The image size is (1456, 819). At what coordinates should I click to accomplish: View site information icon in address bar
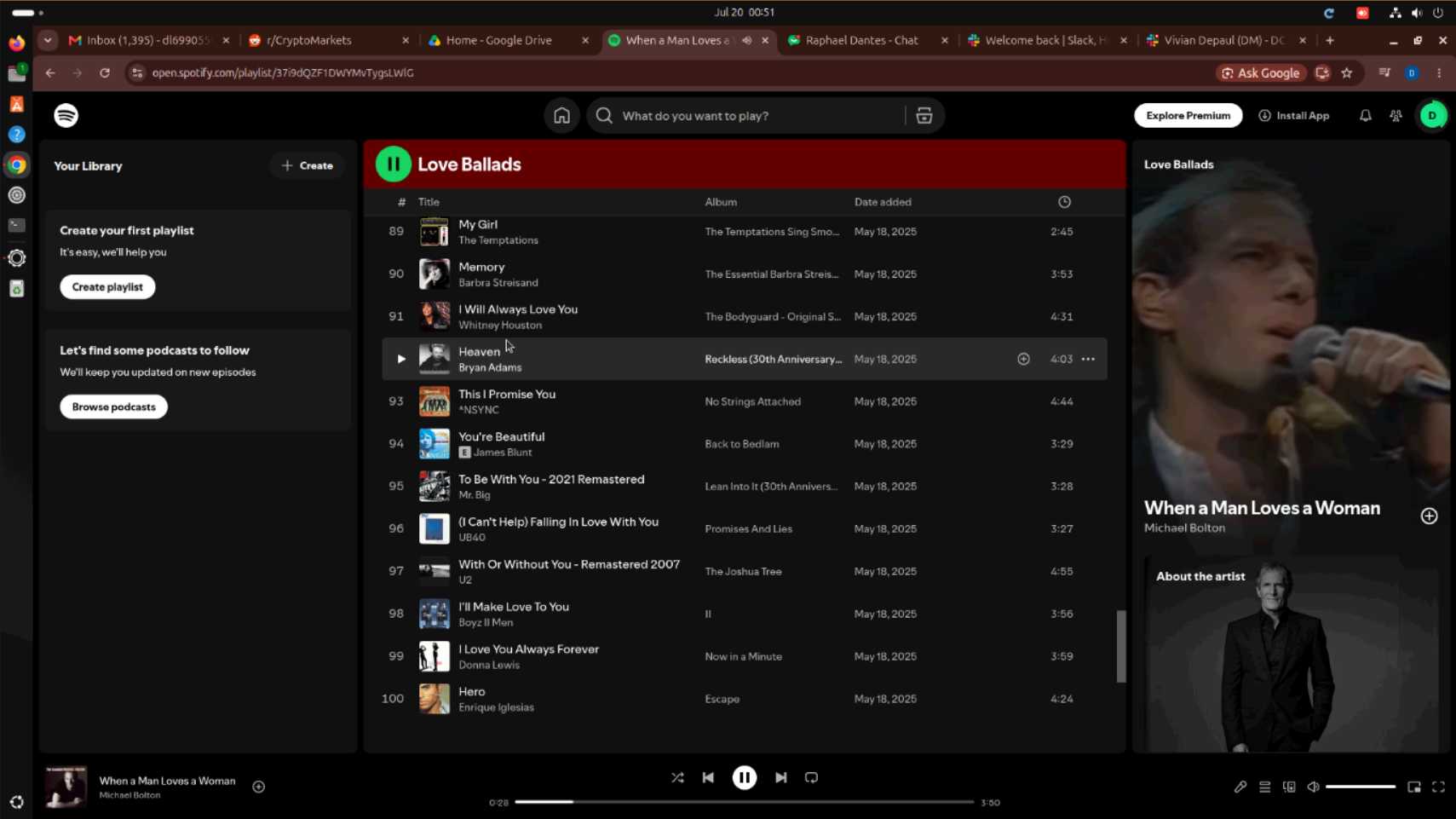coord(137,73)
